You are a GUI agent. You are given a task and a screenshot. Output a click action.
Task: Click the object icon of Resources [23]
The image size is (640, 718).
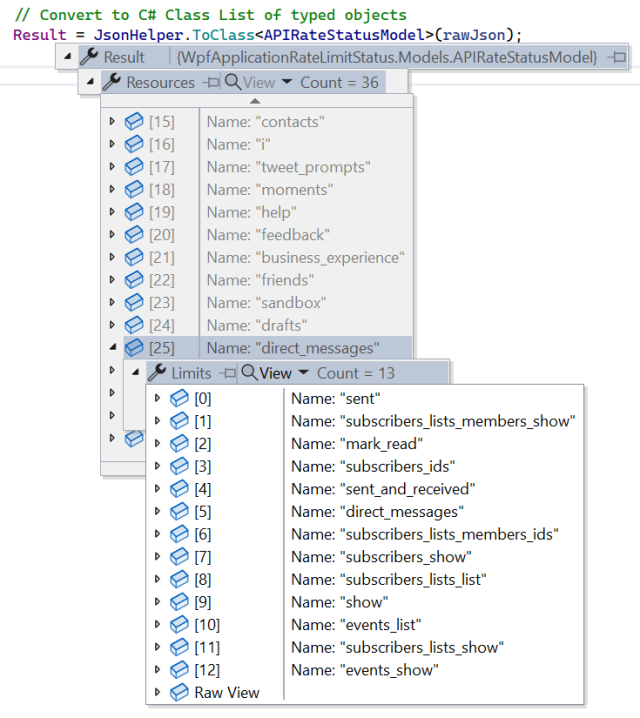[134, 302]
